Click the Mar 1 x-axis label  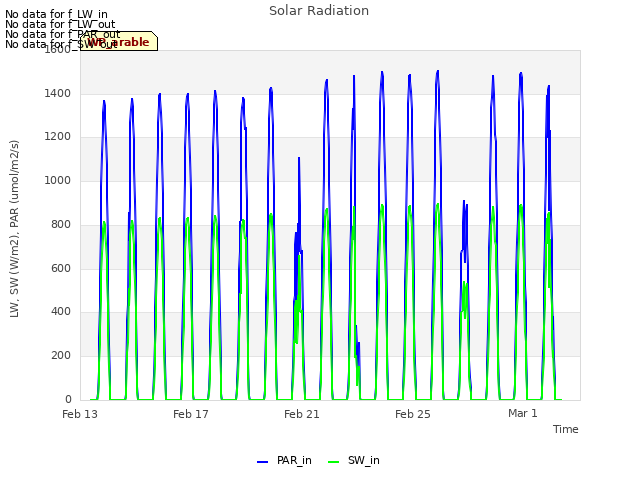click(x=522, y=413)
